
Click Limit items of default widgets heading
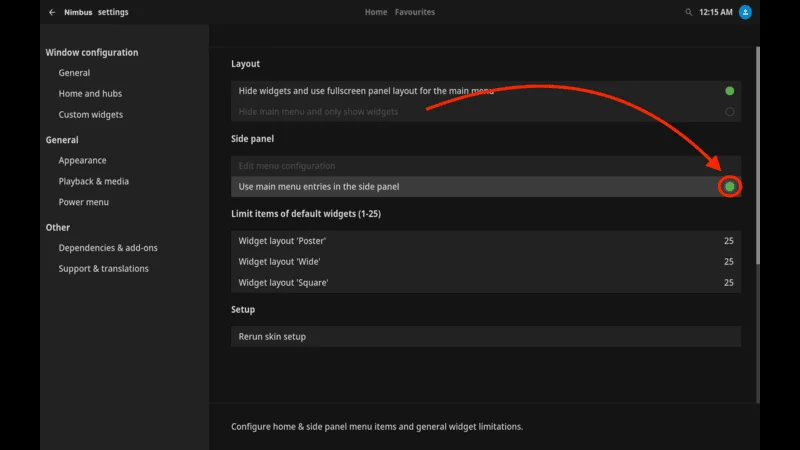click(306, 214)
